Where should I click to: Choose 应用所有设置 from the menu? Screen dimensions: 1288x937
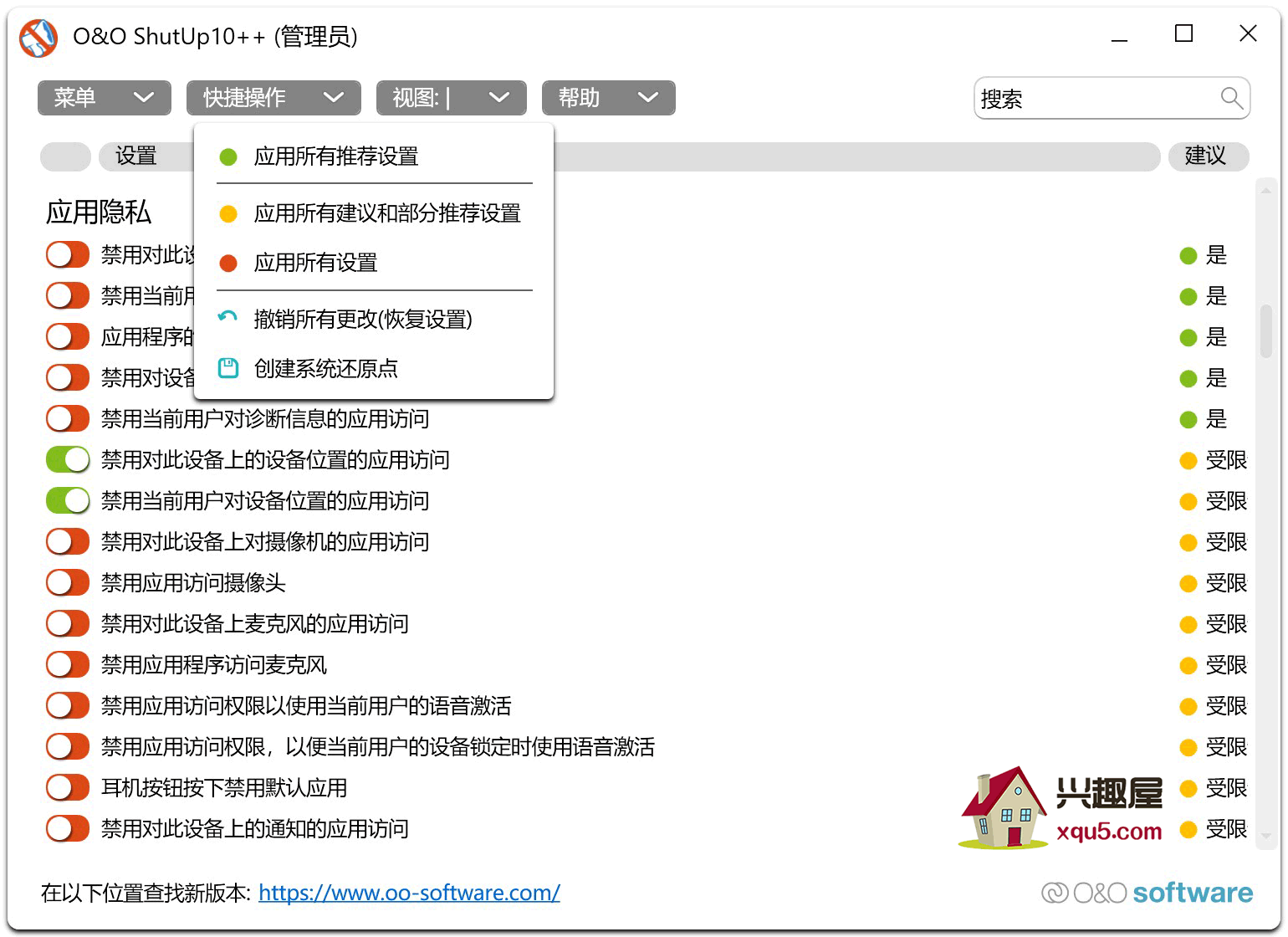(x=374, y=263)
